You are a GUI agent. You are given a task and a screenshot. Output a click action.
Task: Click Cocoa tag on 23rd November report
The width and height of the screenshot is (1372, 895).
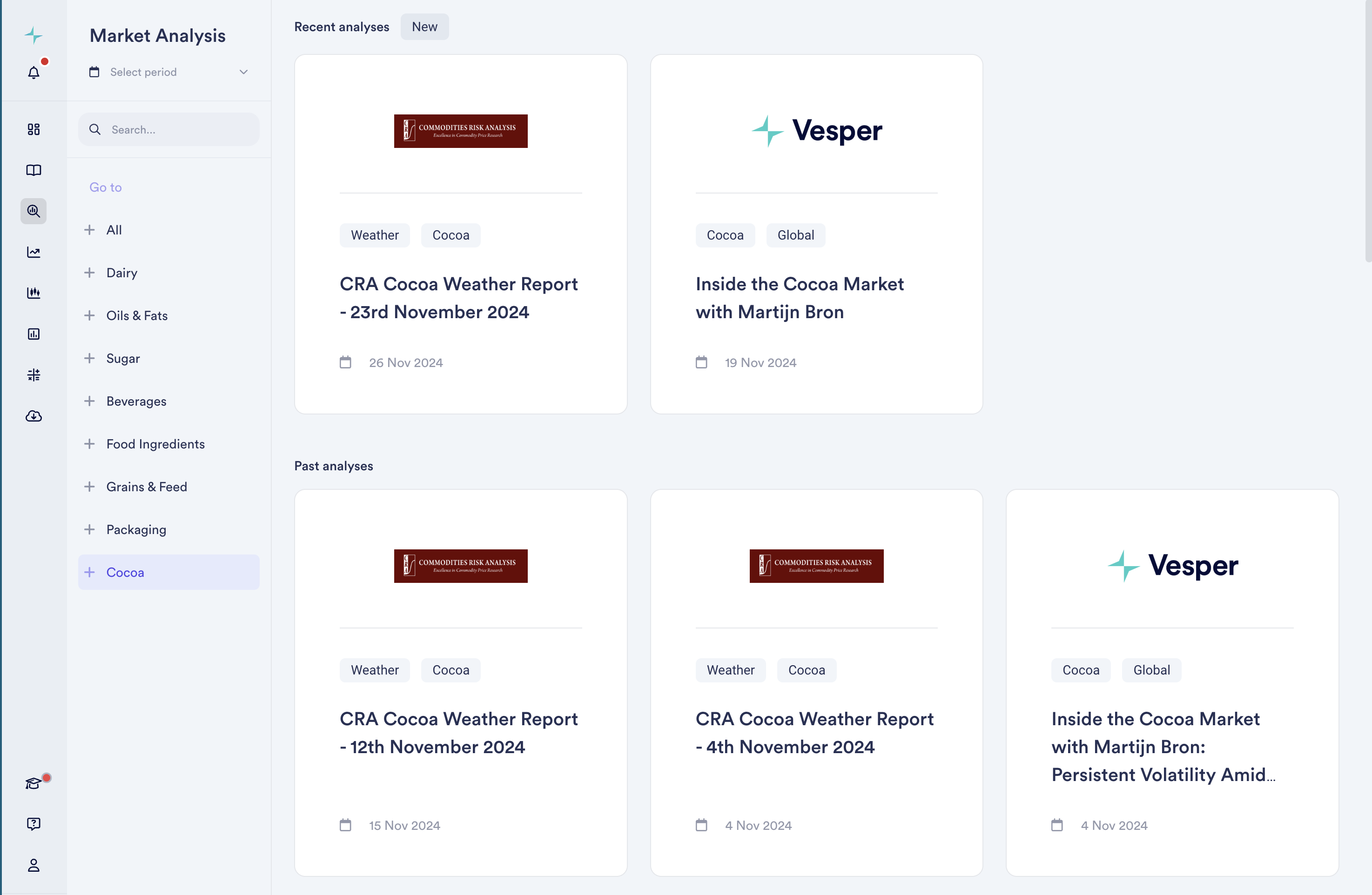pyautogui.click(x=450, y=235)
